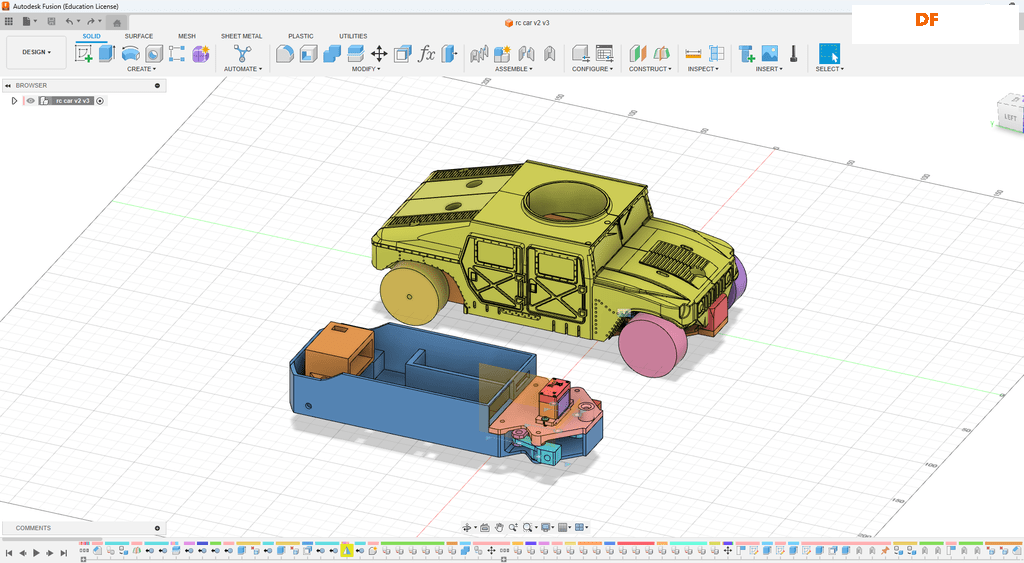The image size is (1024, 563).
Task: Jump to timeline beginning
Action: point(8,553)
